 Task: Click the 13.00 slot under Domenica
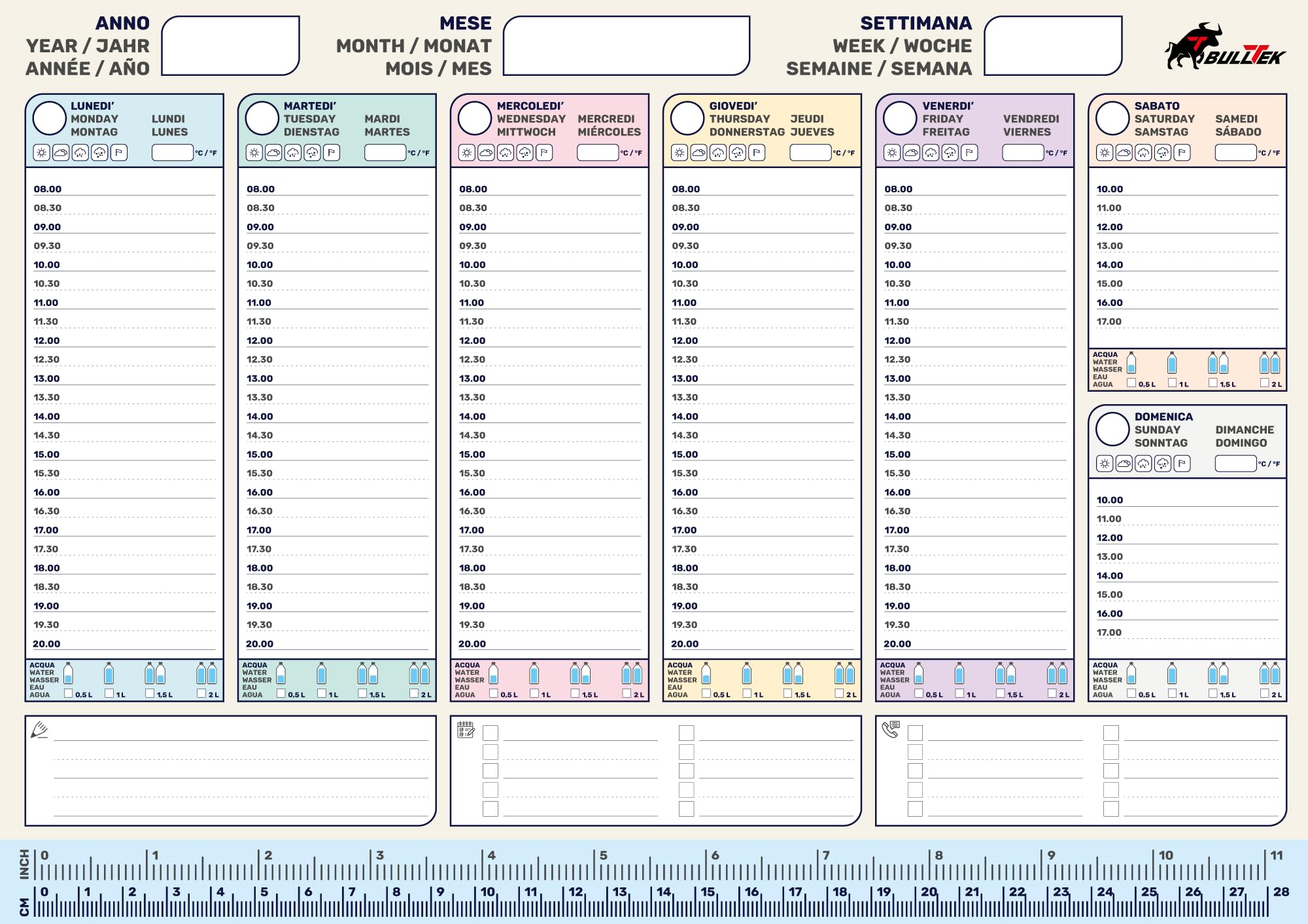point(1187,557)
